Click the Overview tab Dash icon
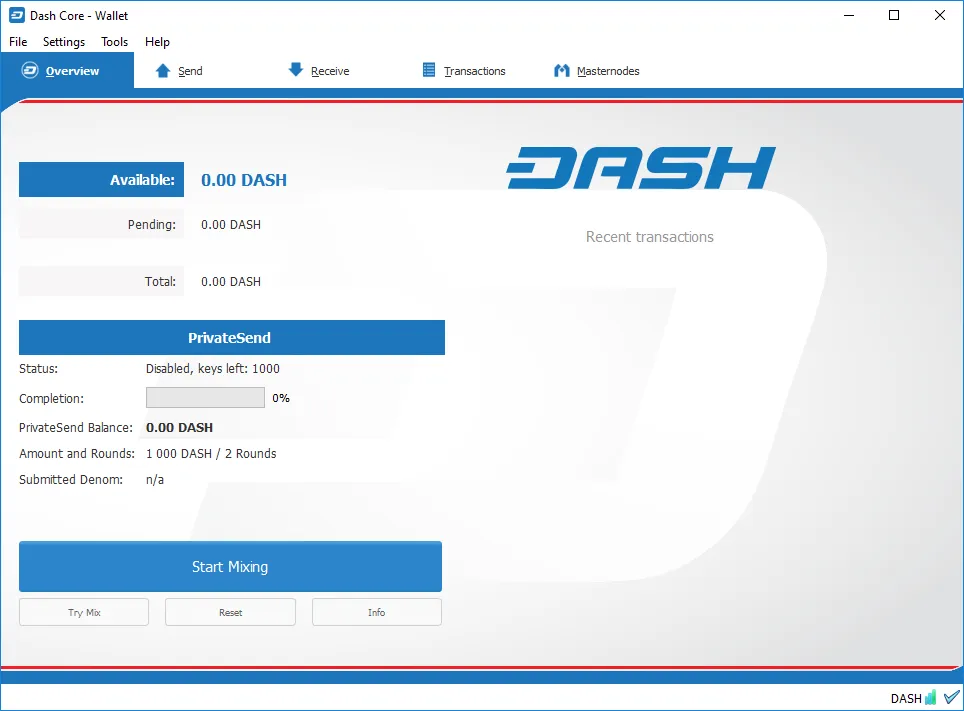 pos(30,70)
